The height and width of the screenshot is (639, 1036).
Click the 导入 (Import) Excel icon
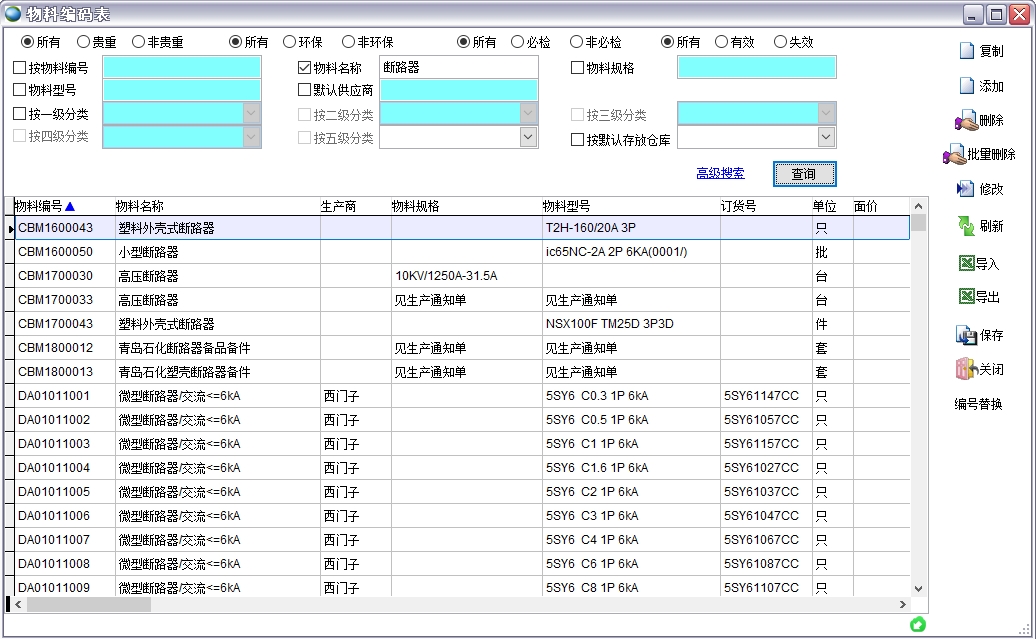tap(966, 264)
